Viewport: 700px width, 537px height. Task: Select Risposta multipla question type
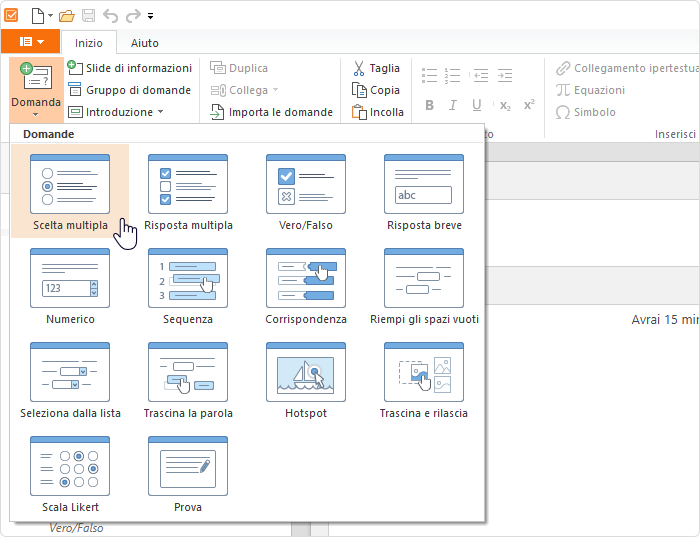(x=188, y=191)
